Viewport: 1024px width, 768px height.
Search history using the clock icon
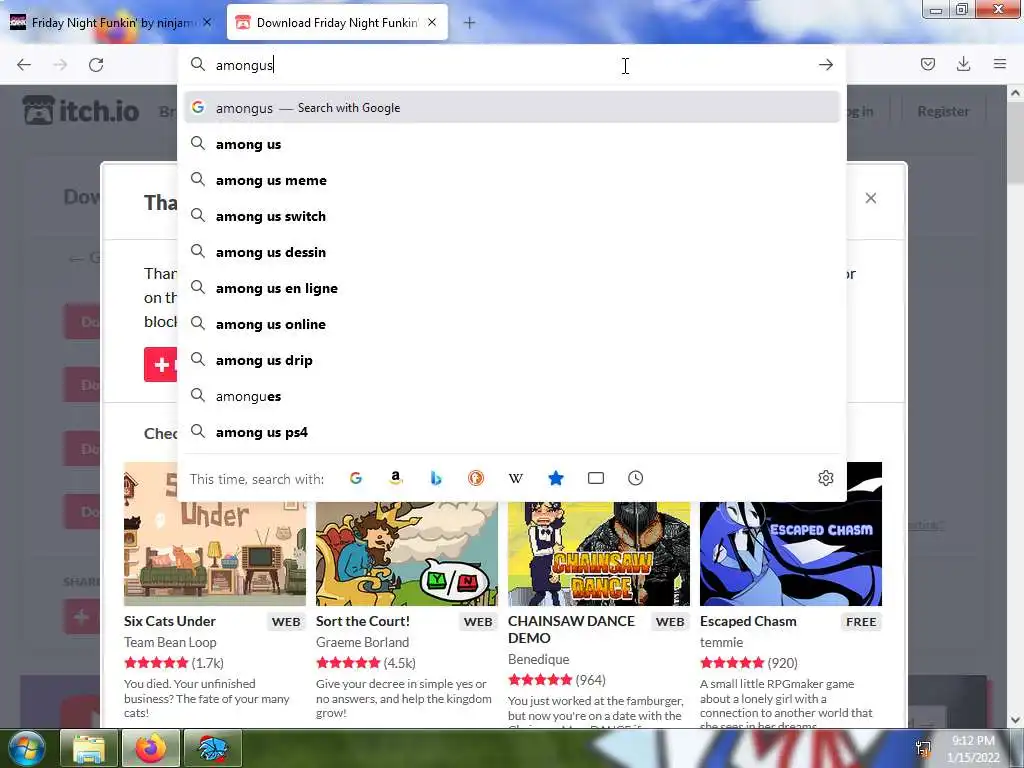pyautogui.click(x=635, y=478)
